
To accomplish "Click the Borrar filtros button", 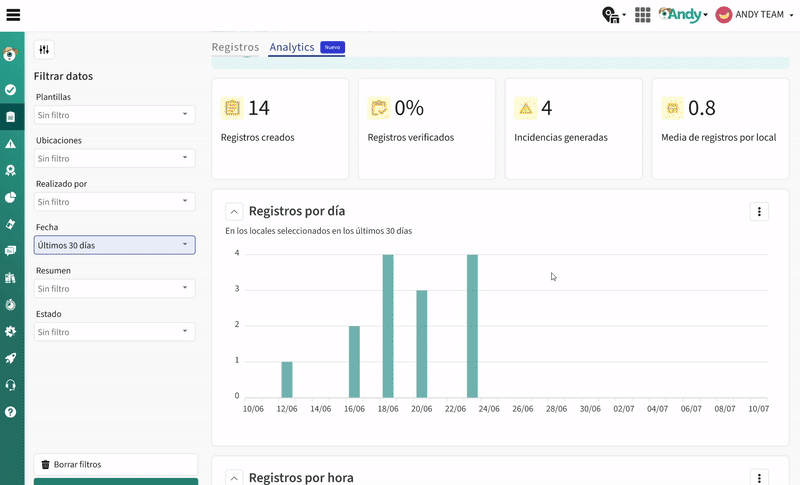I will tap(115, 464).
